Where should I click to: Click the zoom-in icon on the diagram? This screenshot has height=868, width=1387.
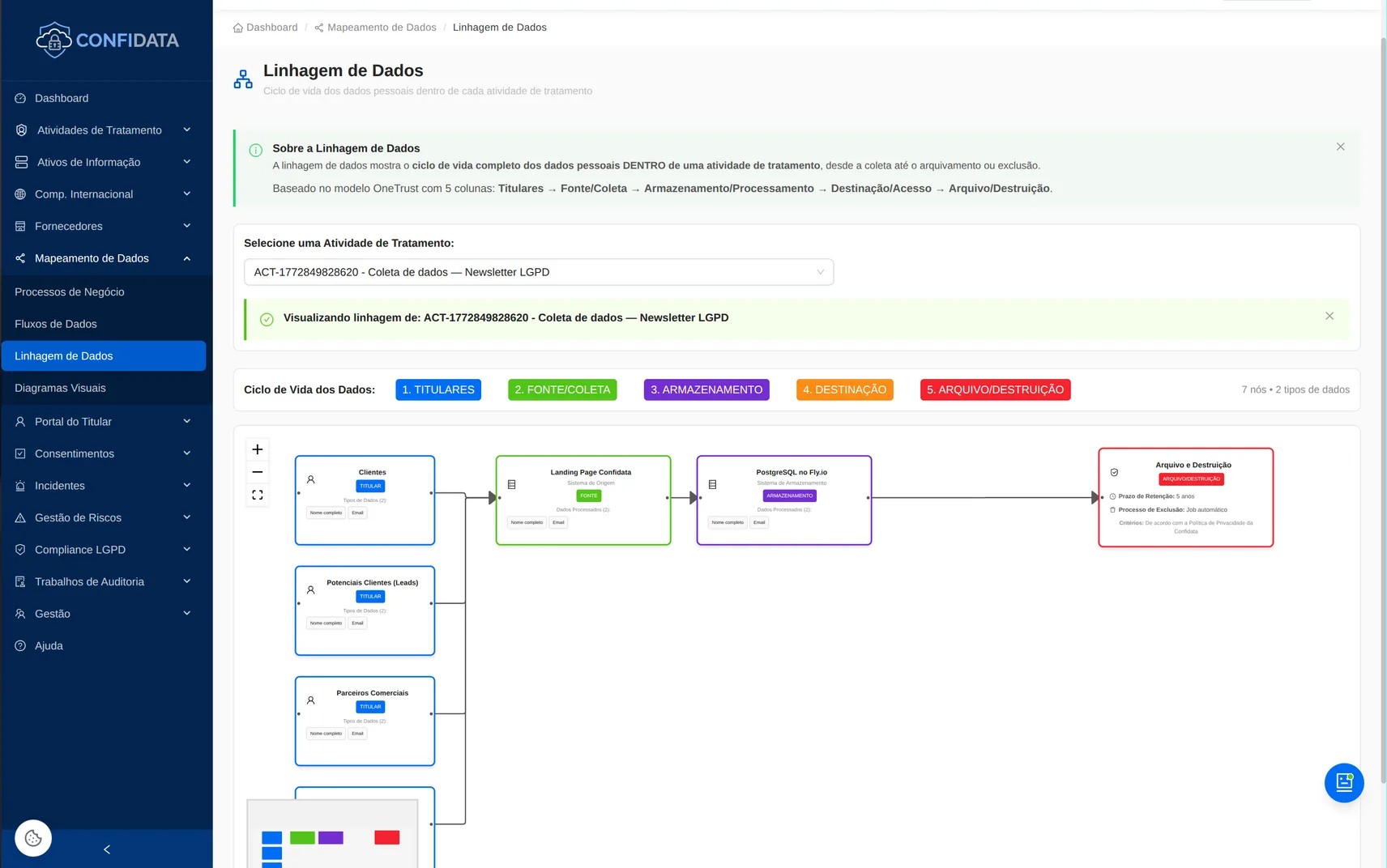(258, 449)
